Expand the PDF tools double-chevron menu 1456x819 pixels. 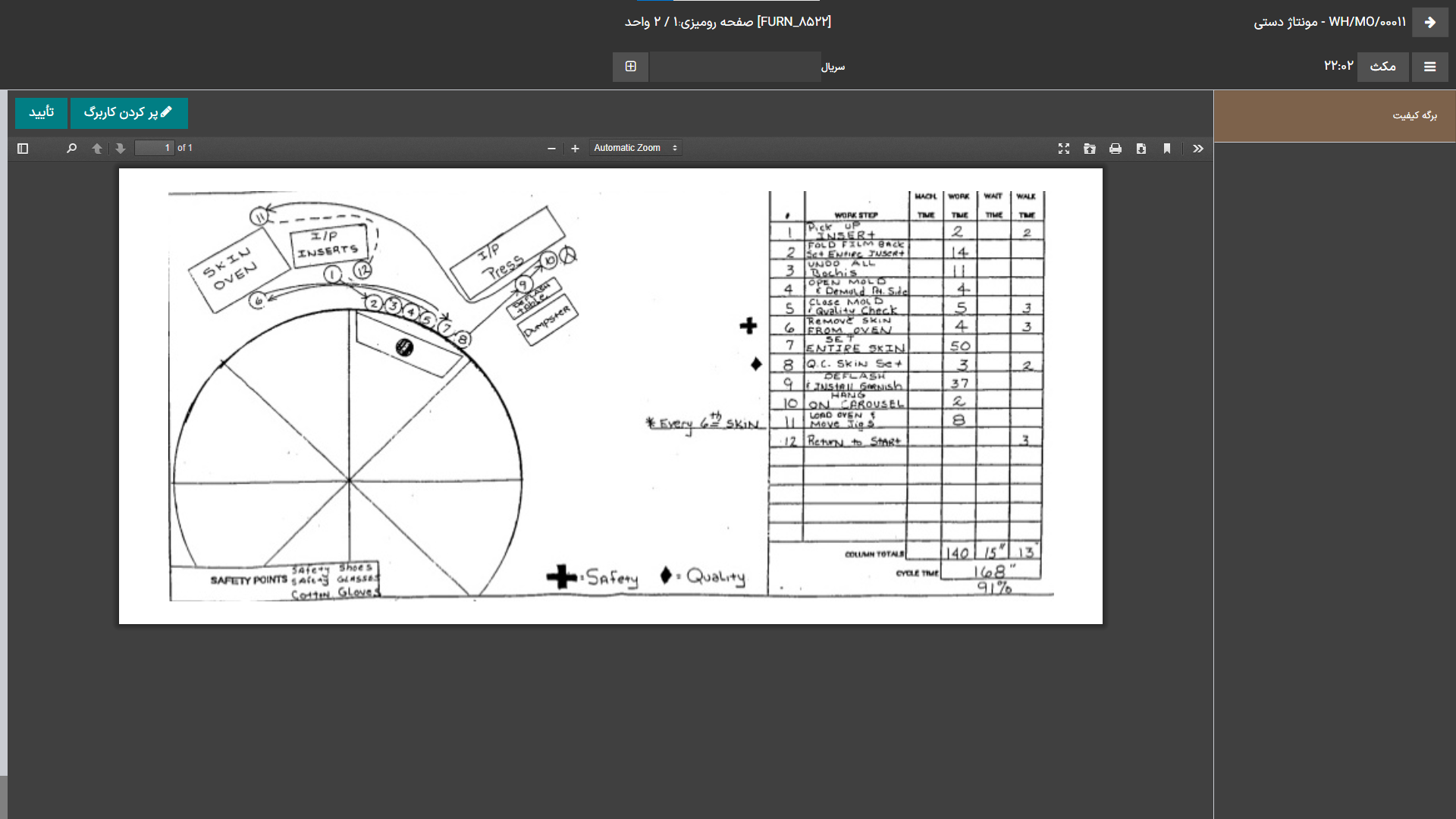point(1197,149)
